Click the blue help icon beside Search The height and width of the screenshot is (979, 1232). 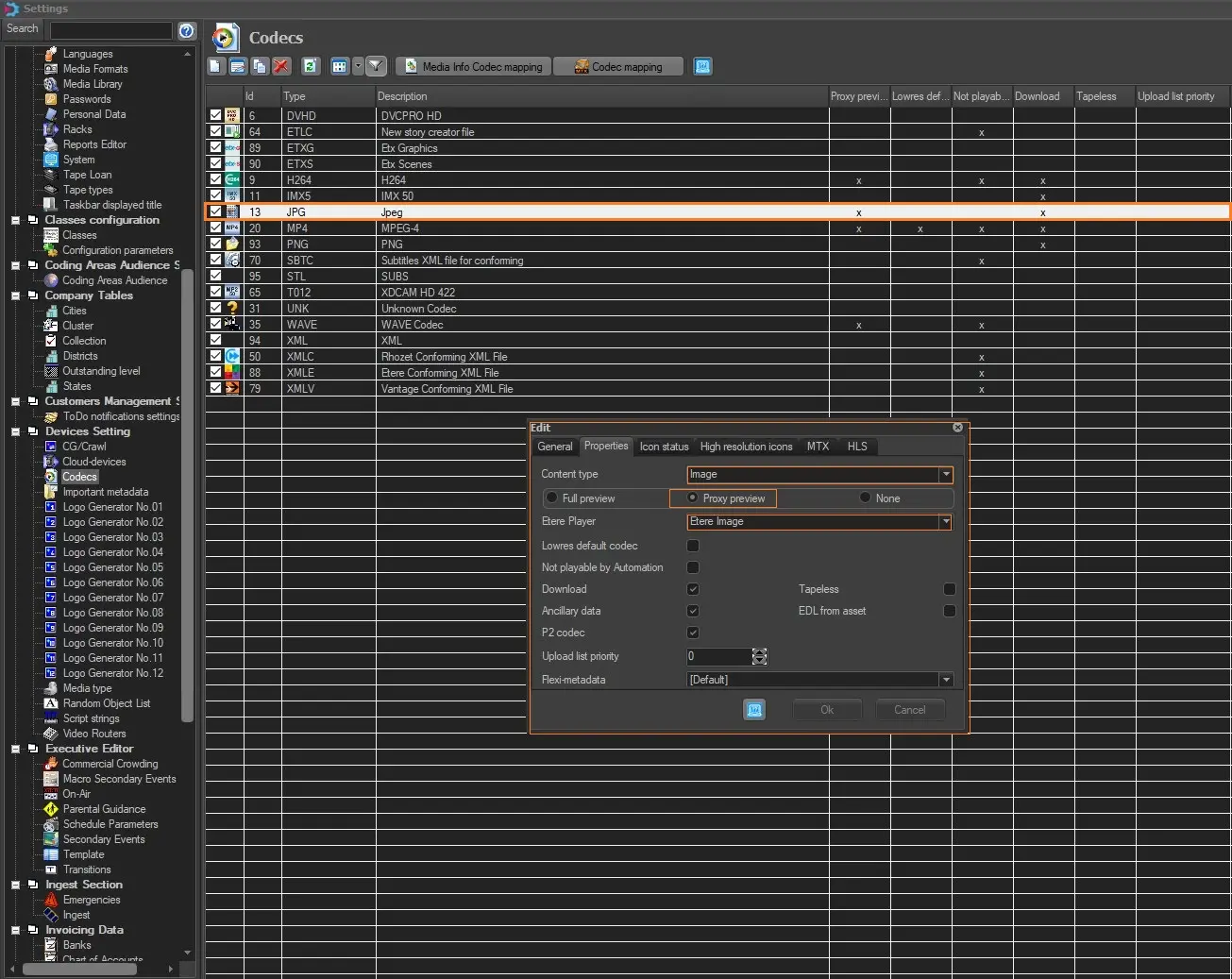[x=187, y=30]
